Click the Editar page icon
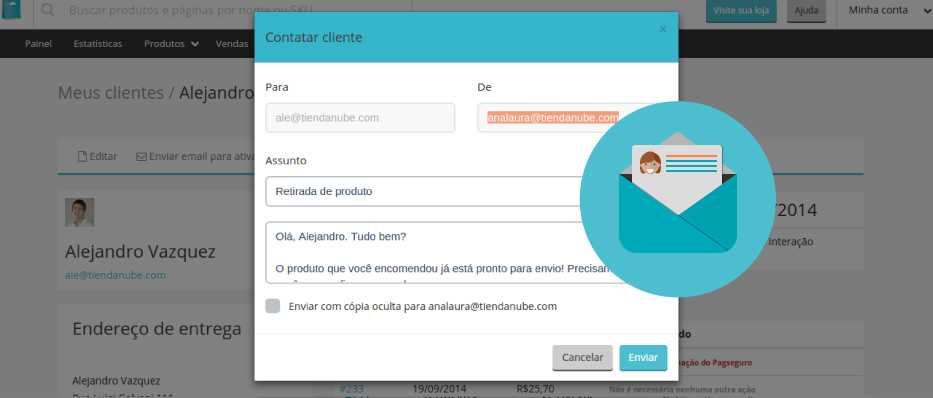Image resolution: width=933 pixels, height=398 pixels. coord(83,156)
